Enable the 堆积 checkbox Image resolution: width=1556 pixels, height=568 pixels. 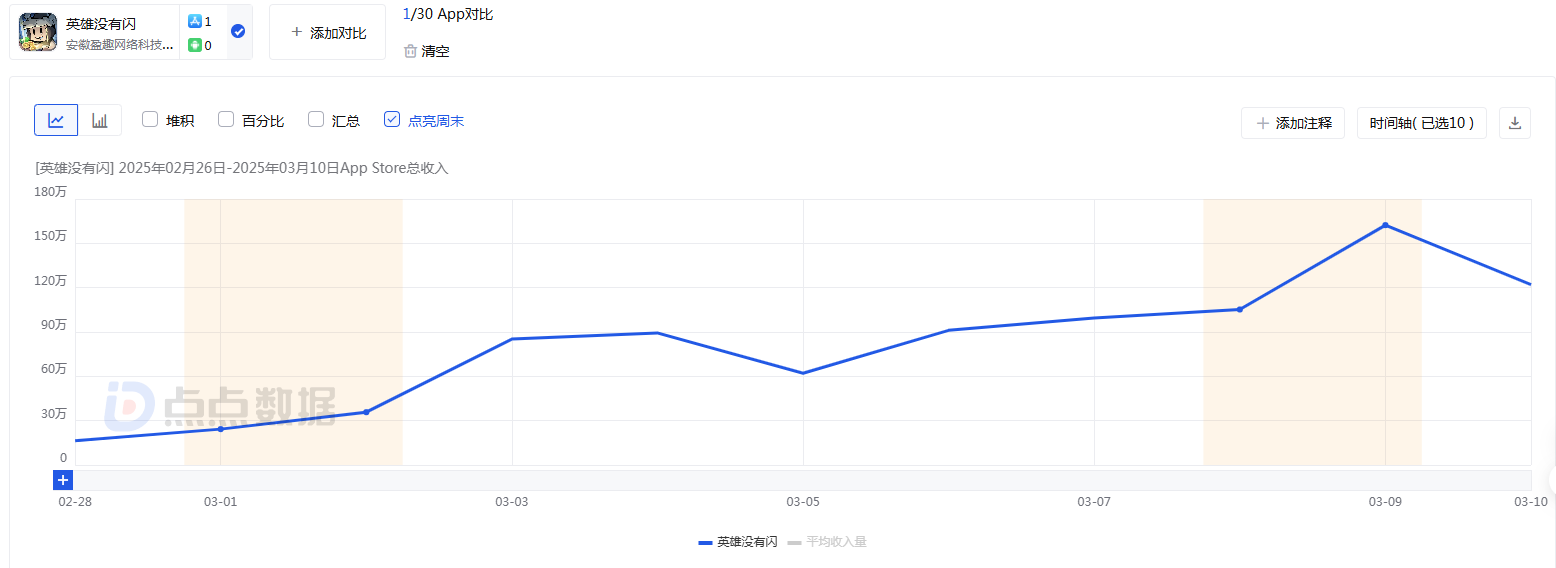tap(150, 120)
